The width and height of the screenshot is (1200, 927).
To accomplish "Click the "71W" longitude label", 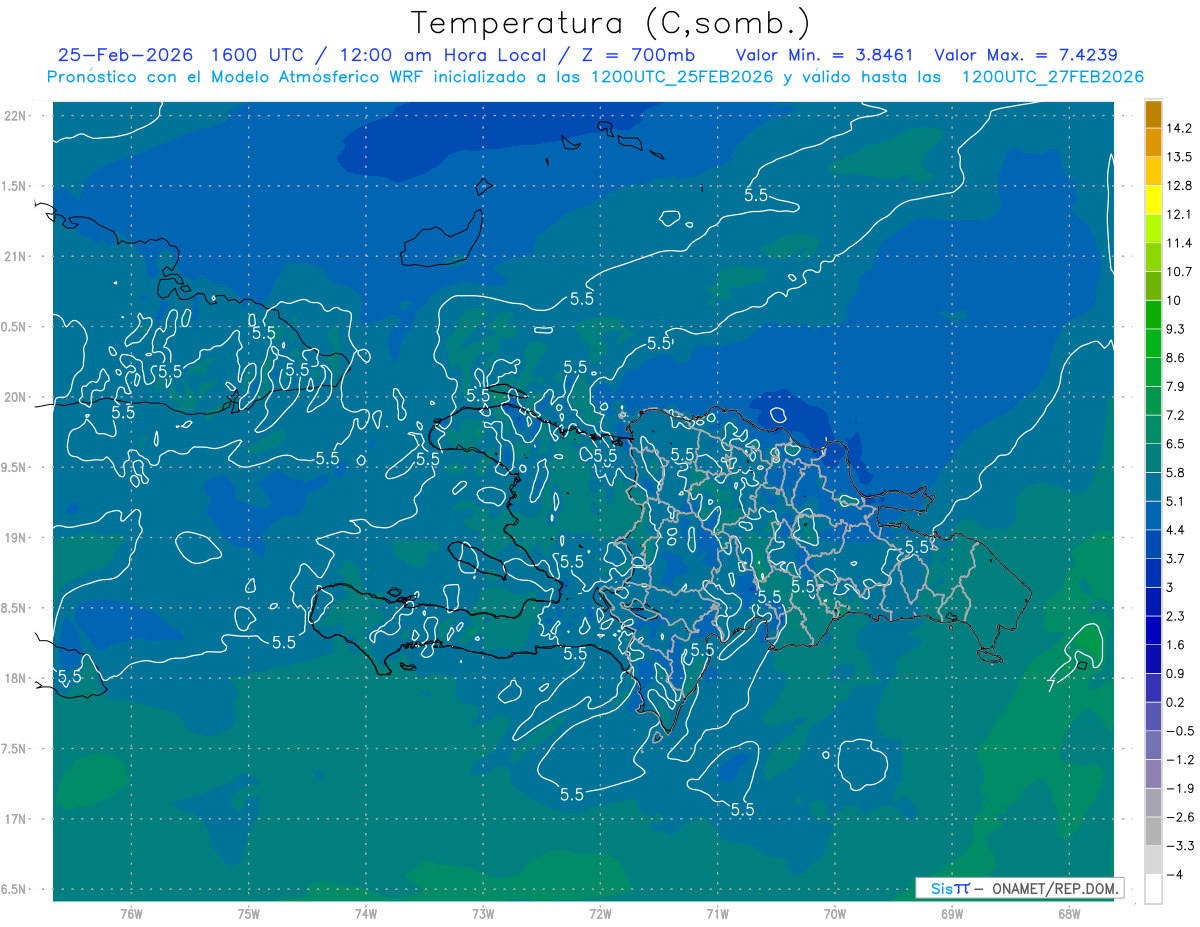I will point(717,914).
